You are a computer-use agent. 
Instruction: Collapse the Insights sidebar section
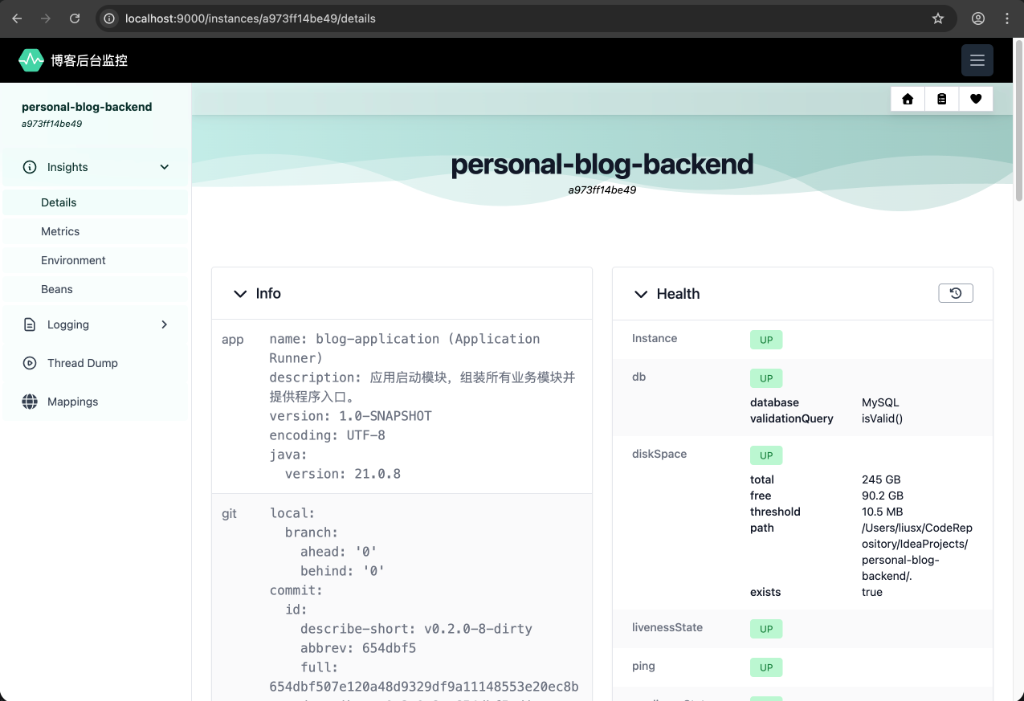tap(165, 167)
